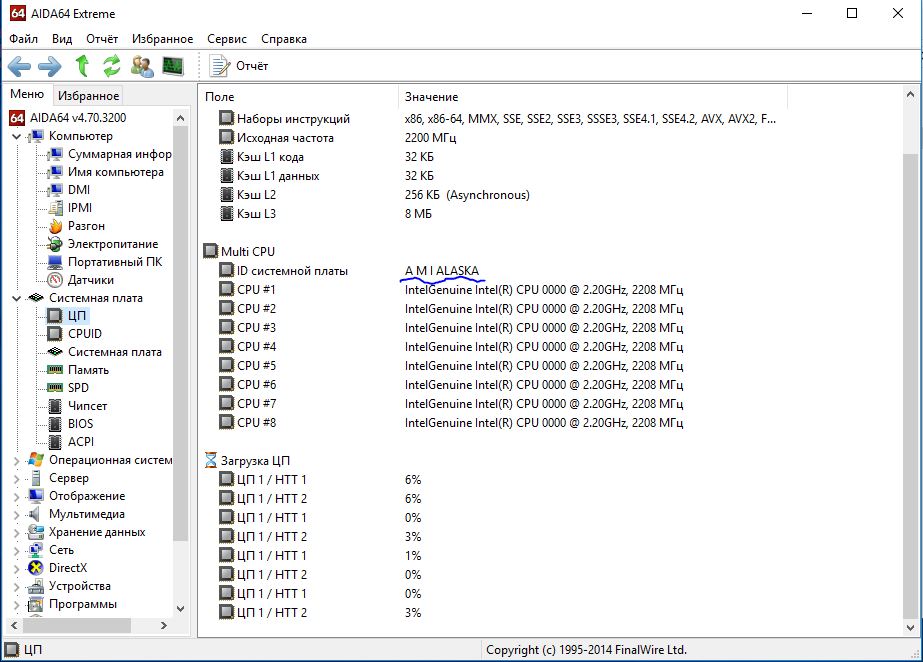The height and width of the screenshot is (662, 923).
Task: Open the Отчёт menu in the menu bar
Action: coord(102,39)
